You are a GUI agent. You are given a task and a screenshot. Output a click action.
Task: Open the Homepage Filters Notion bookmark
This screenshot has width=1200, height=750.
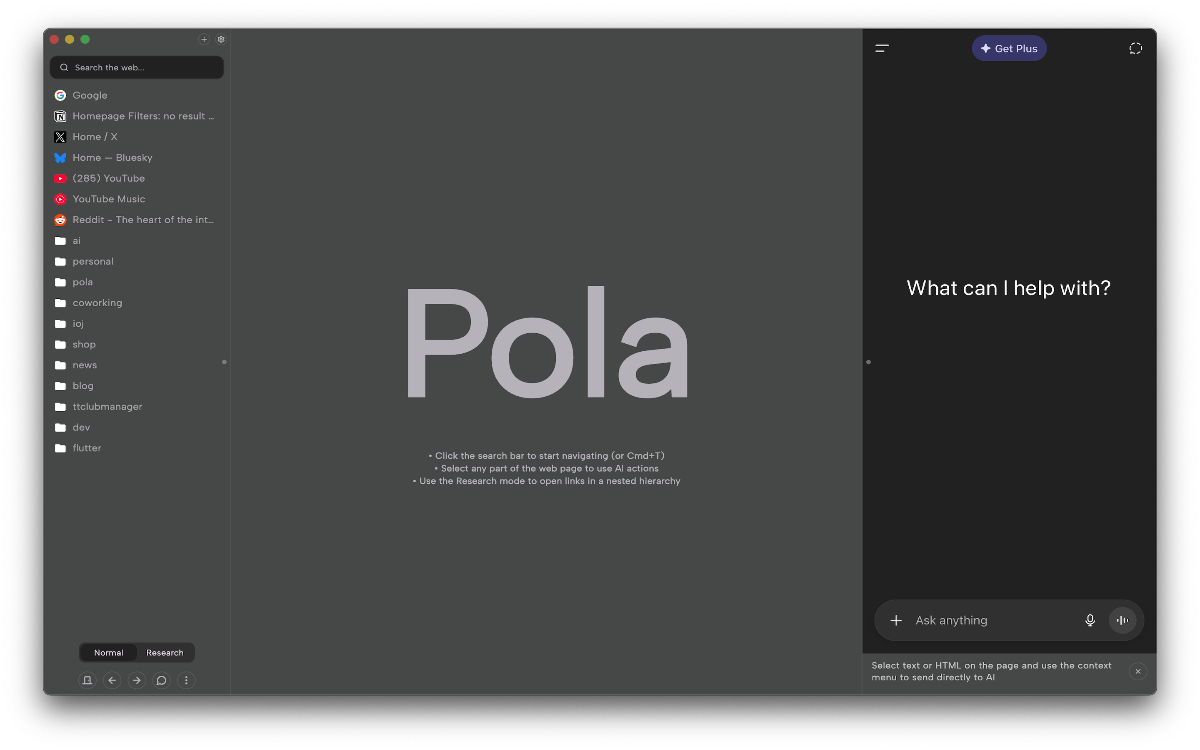[x=137, y=116]
